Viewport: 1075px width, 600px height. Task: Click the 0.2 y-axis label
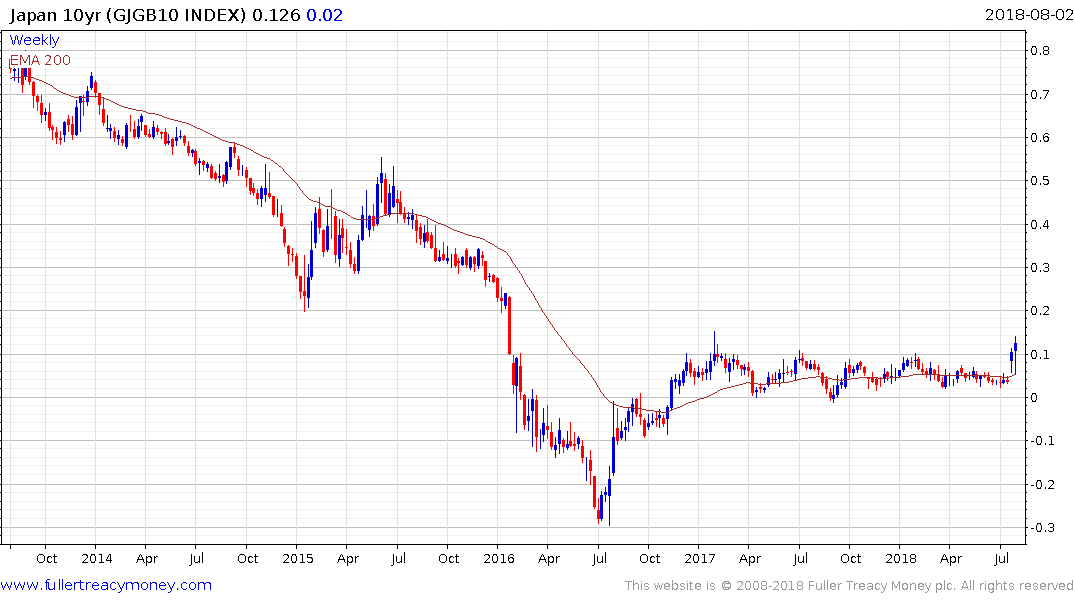(1040, 311)
